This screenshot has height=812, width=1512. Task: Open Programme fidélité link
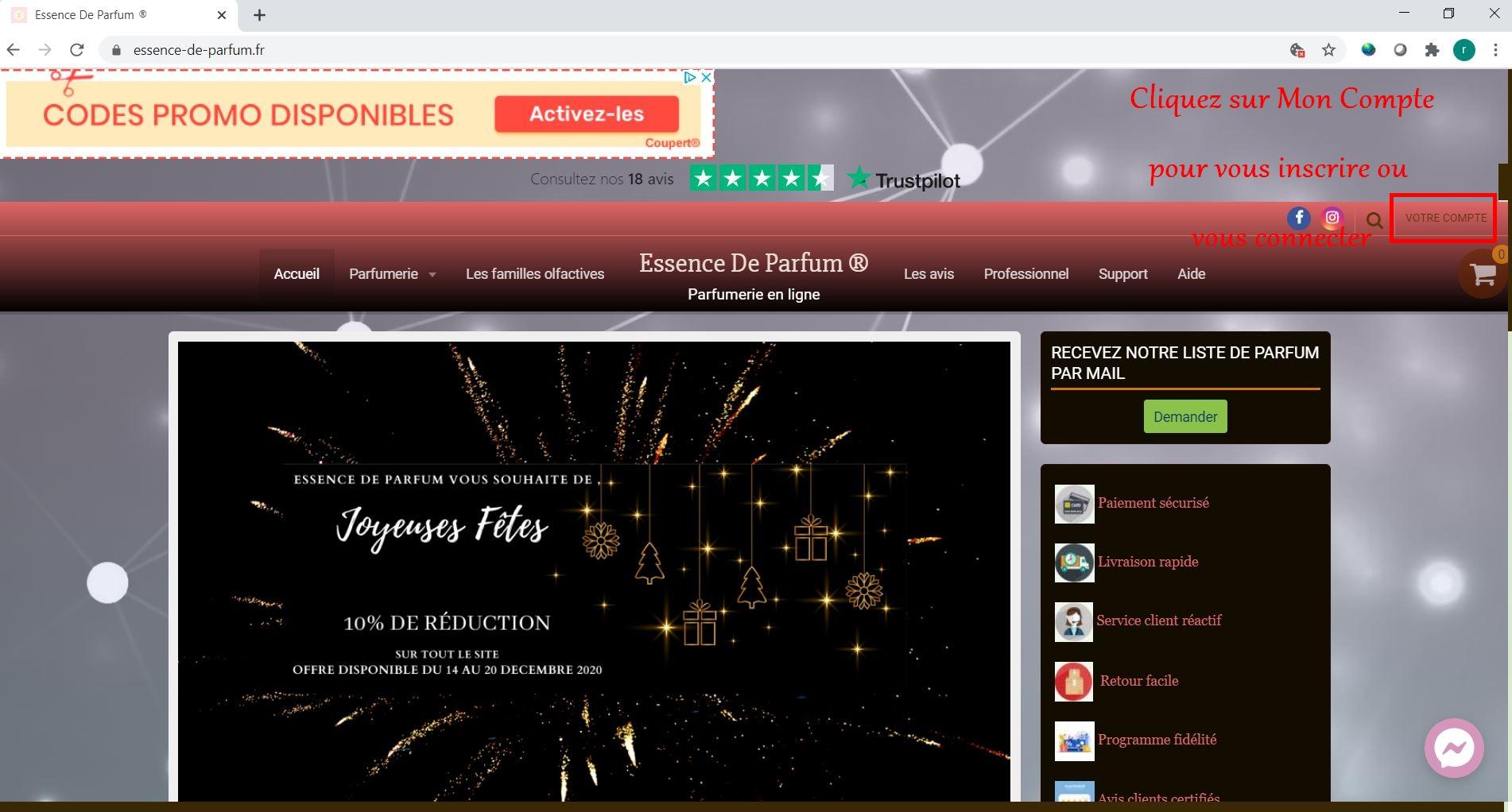[1157, 740]
